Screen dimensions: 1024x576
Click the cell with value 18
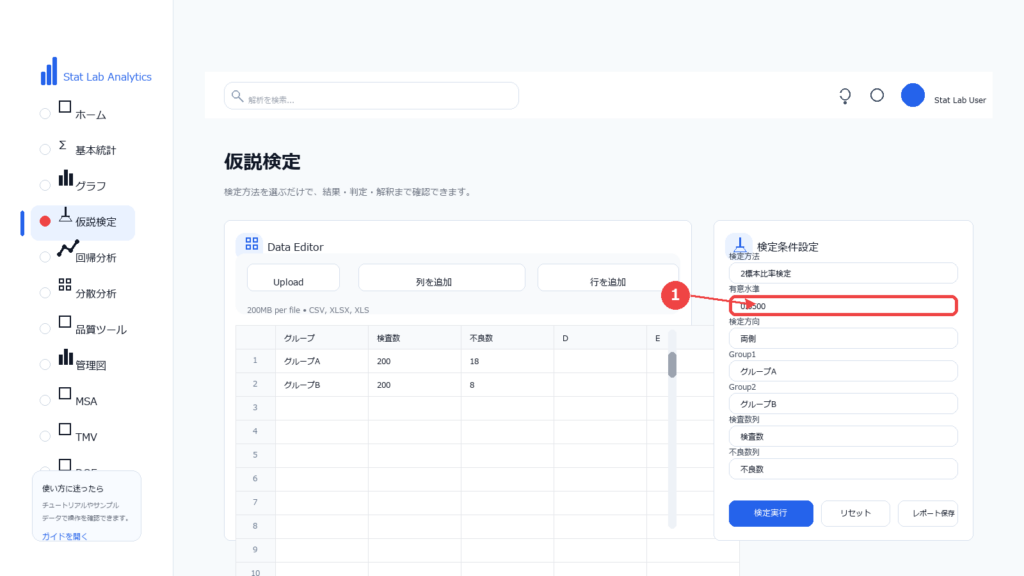point(507,361)
